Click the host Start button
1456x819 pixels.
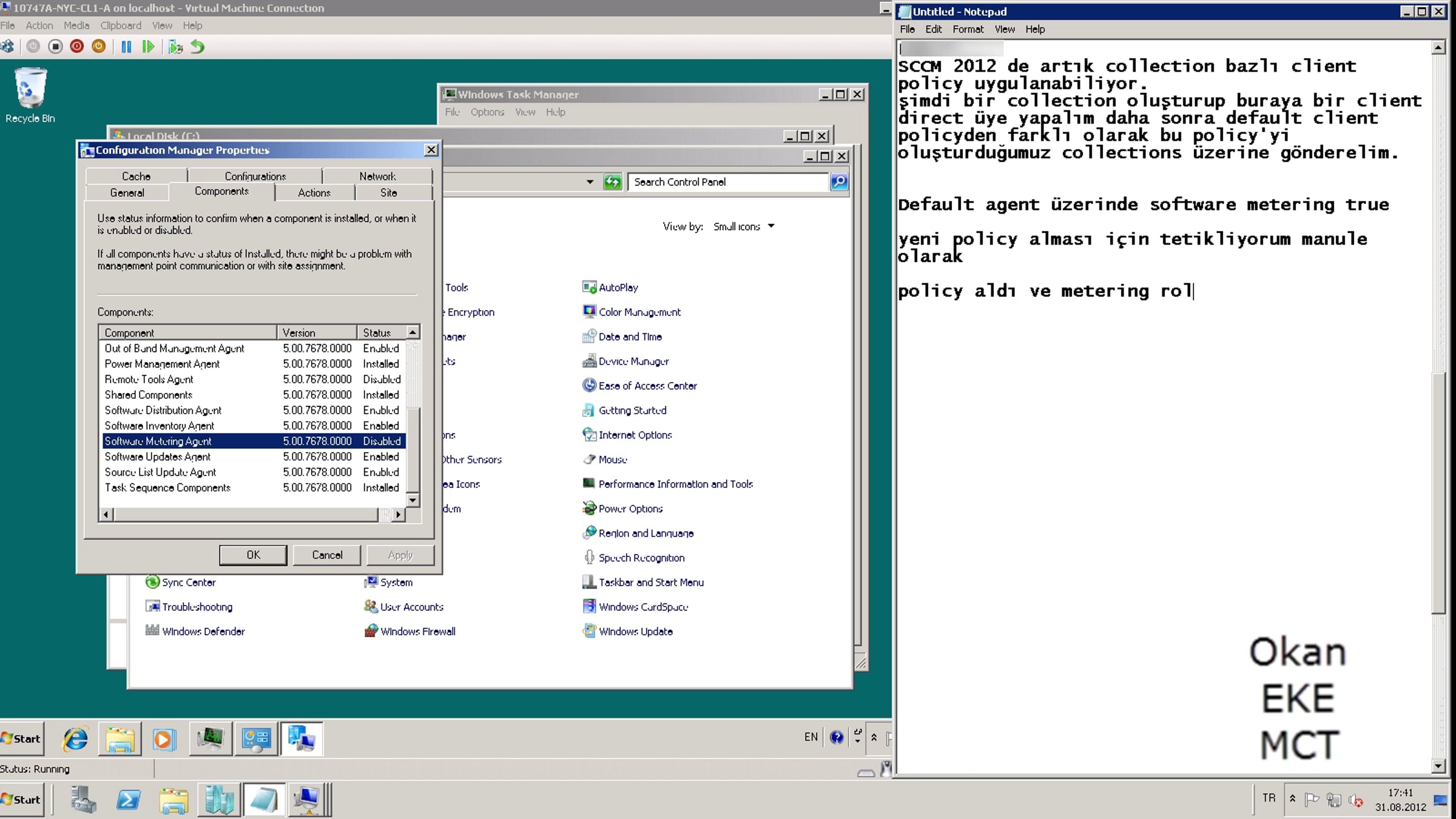22,800
